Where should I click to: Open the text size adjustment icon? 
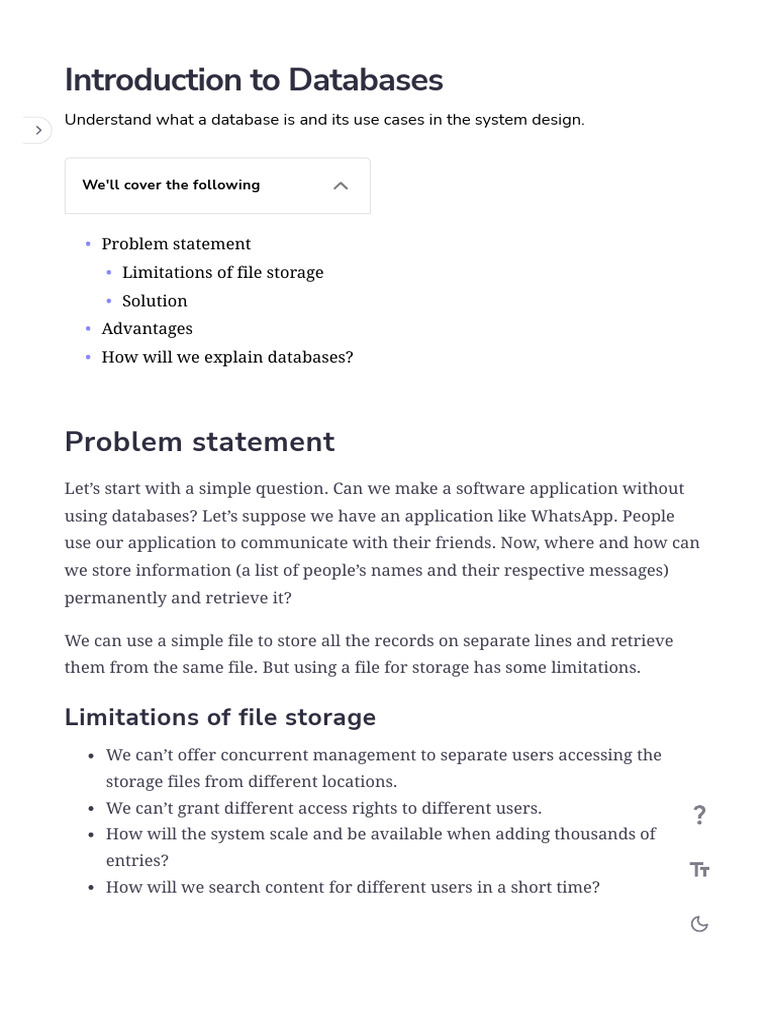coord(699,869)
